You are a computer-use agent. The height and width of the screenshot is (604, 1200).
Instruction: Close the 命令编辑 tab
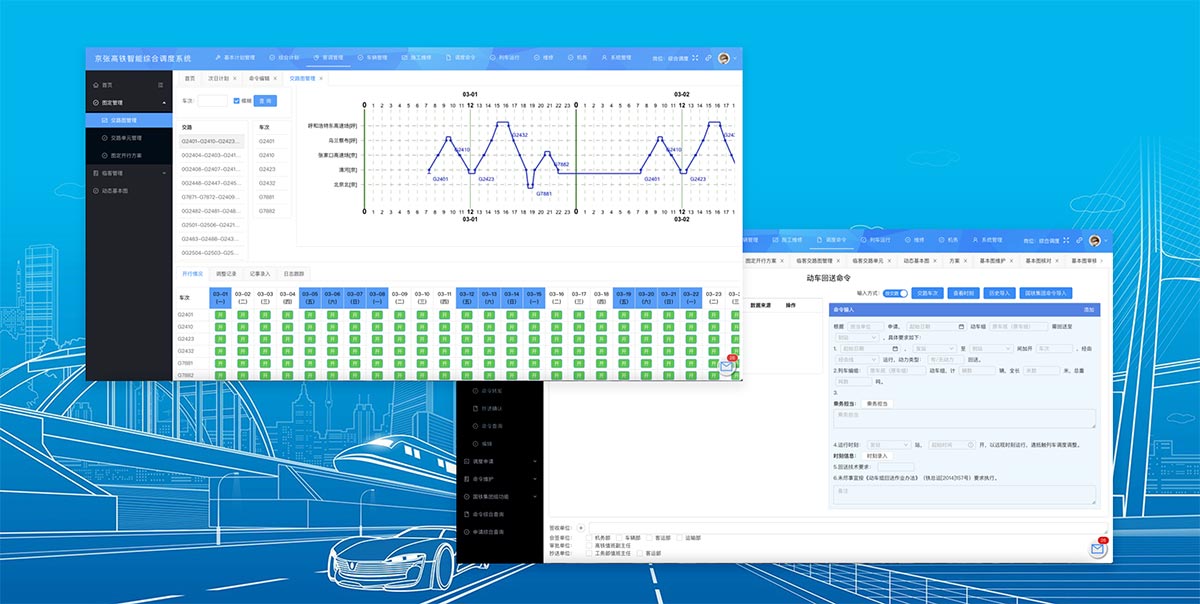pos(276,77)
